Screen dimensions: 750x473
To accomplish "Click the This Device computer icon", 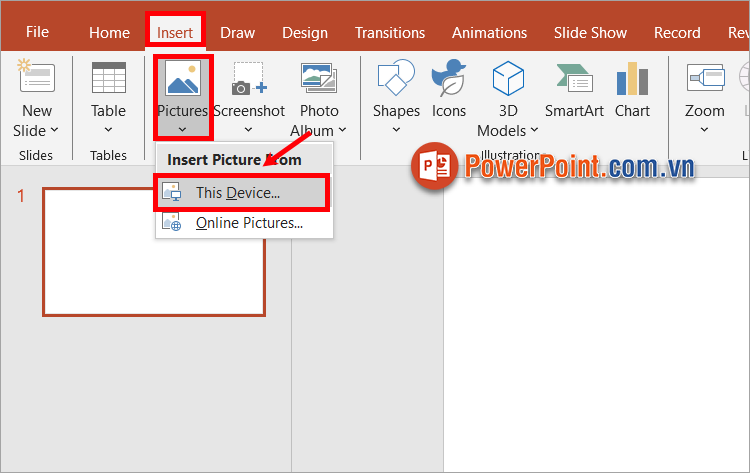I will coord(172,192).
